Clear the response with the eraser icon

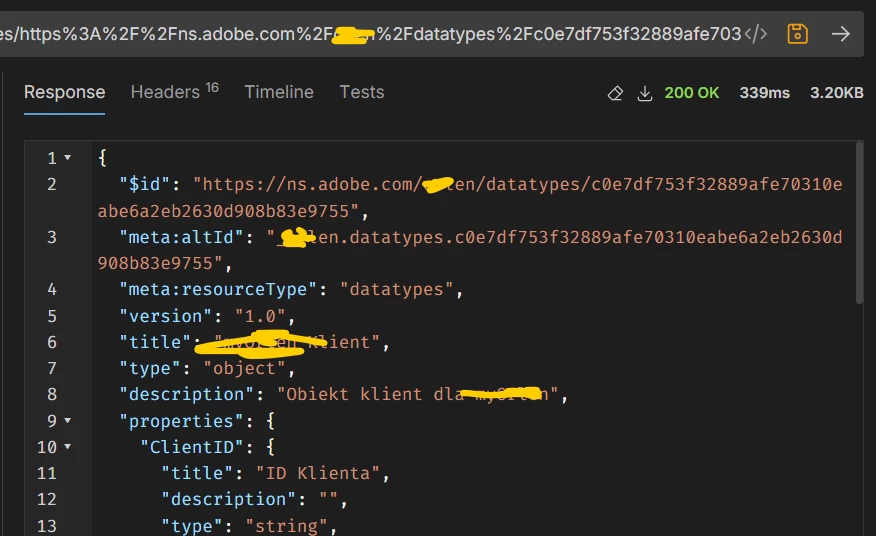(615, 93)
